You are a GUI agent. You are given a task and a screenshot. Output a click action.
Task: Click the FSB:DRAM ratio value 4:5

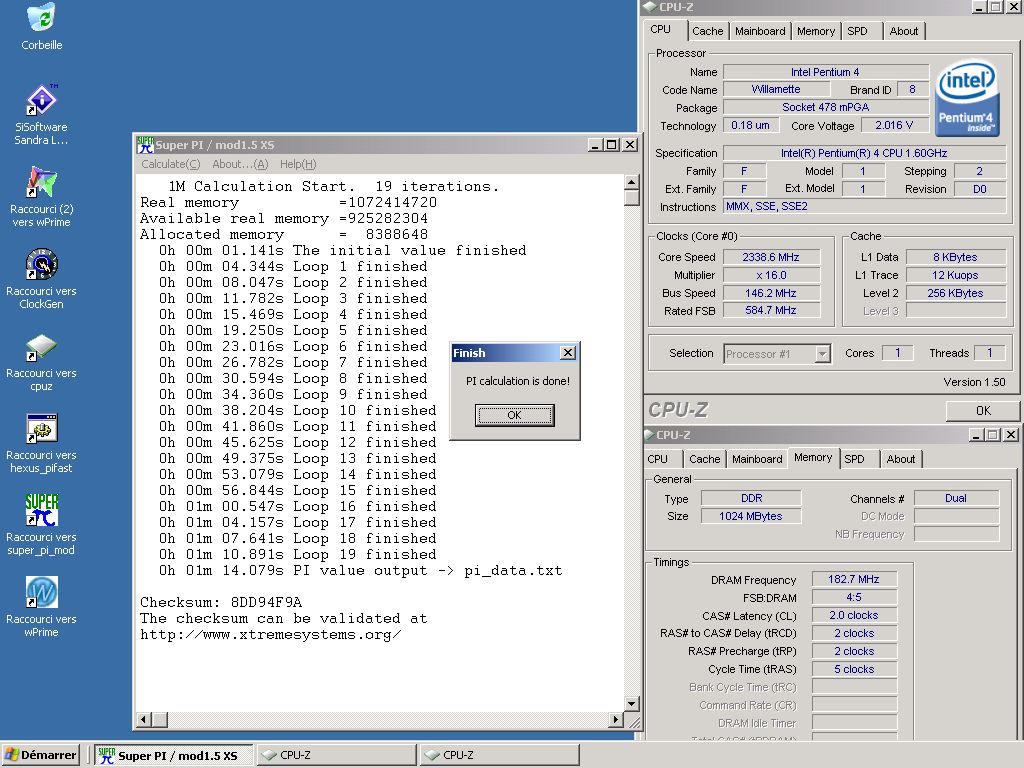point(854,597)
